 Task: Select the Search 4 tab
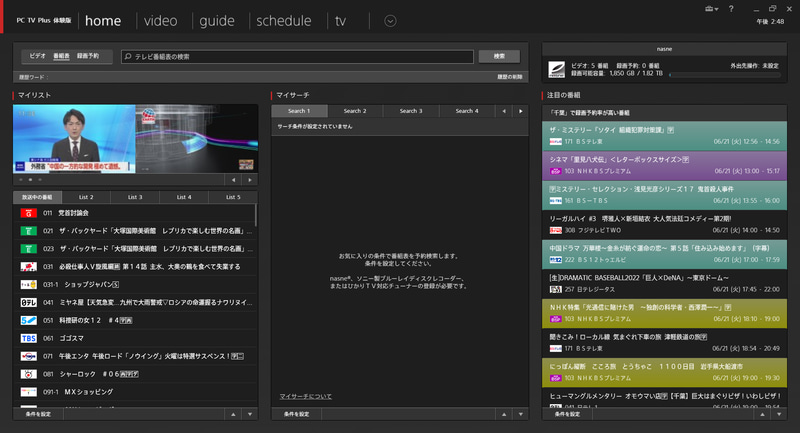(x=467, y=111)
